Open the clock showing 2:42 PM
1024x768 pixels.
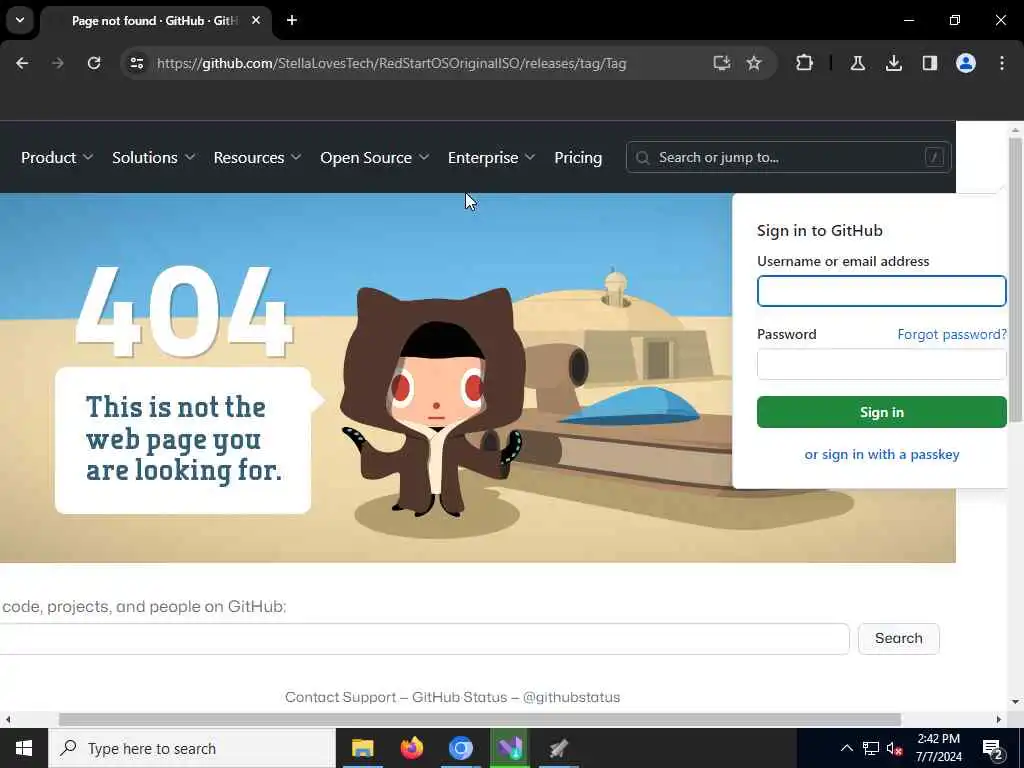938,748
